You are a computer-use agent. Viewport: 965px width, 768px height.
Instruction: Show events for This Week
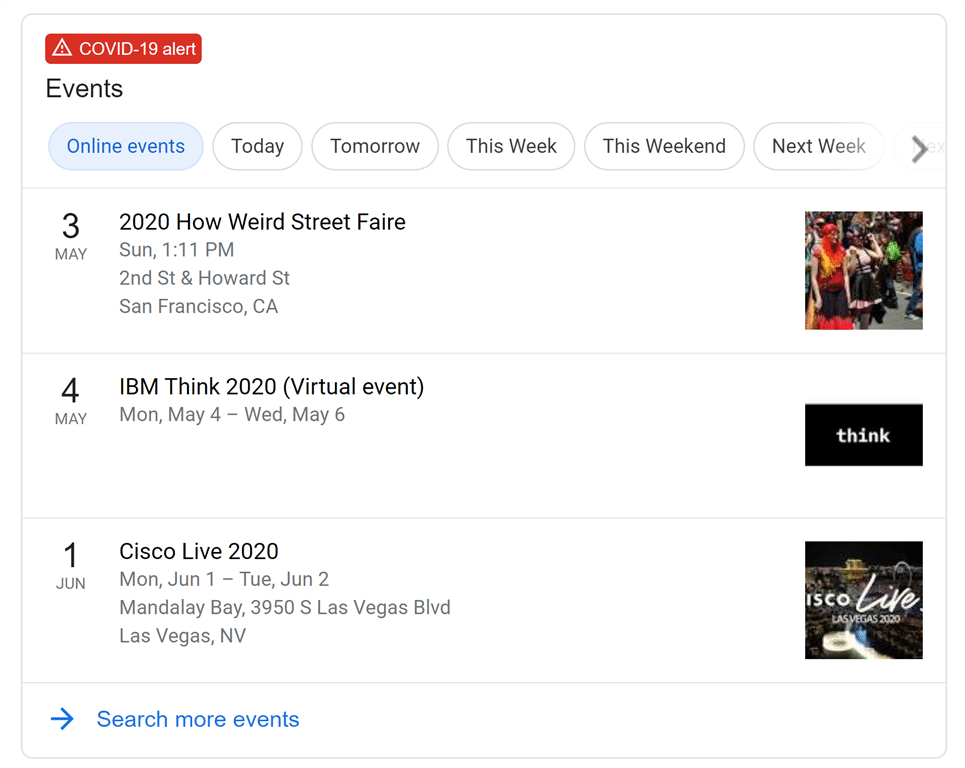point(511,146)
